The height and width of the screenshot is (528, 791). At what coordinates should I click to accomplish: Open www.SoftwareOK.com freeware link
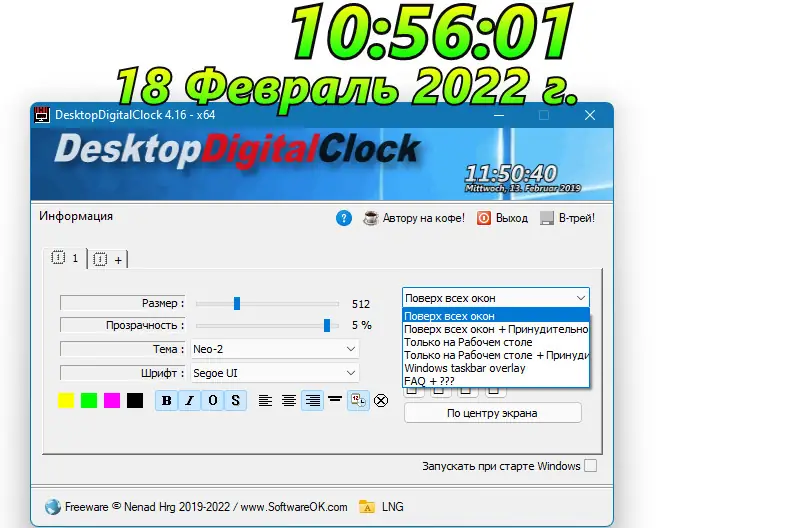click(206, 507)
